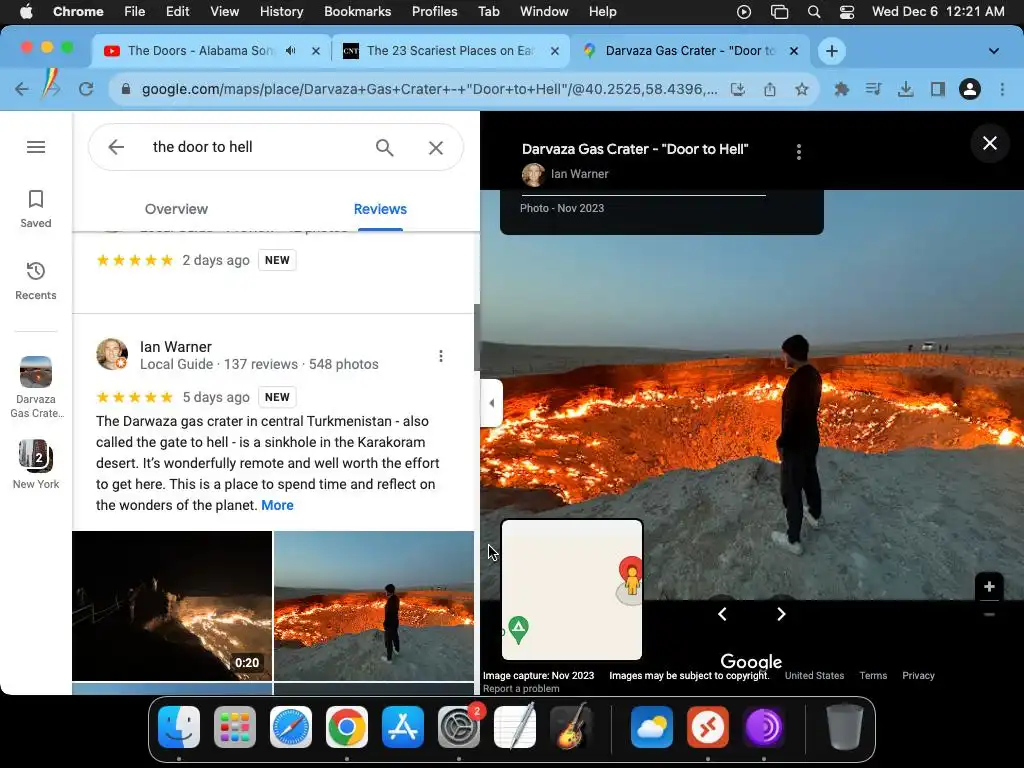Image resolution: width=1024 pixels, height=768 pixels.
Task: Click the United States footer link
Action: point(814,676)
